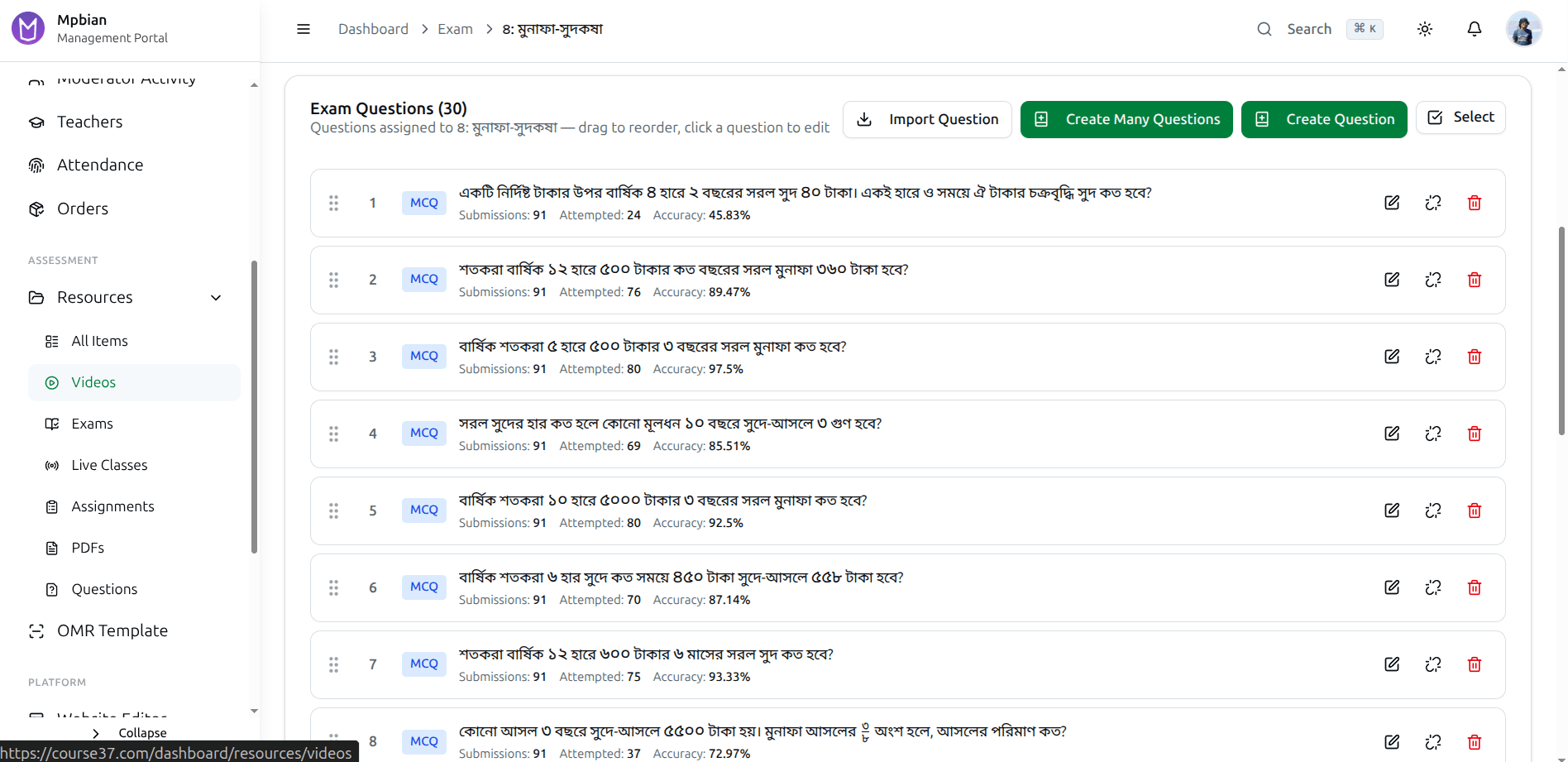Edit question 5 with pencil icon
Viewport: 1568px width, 762px height.
(x=1392, y=510)
